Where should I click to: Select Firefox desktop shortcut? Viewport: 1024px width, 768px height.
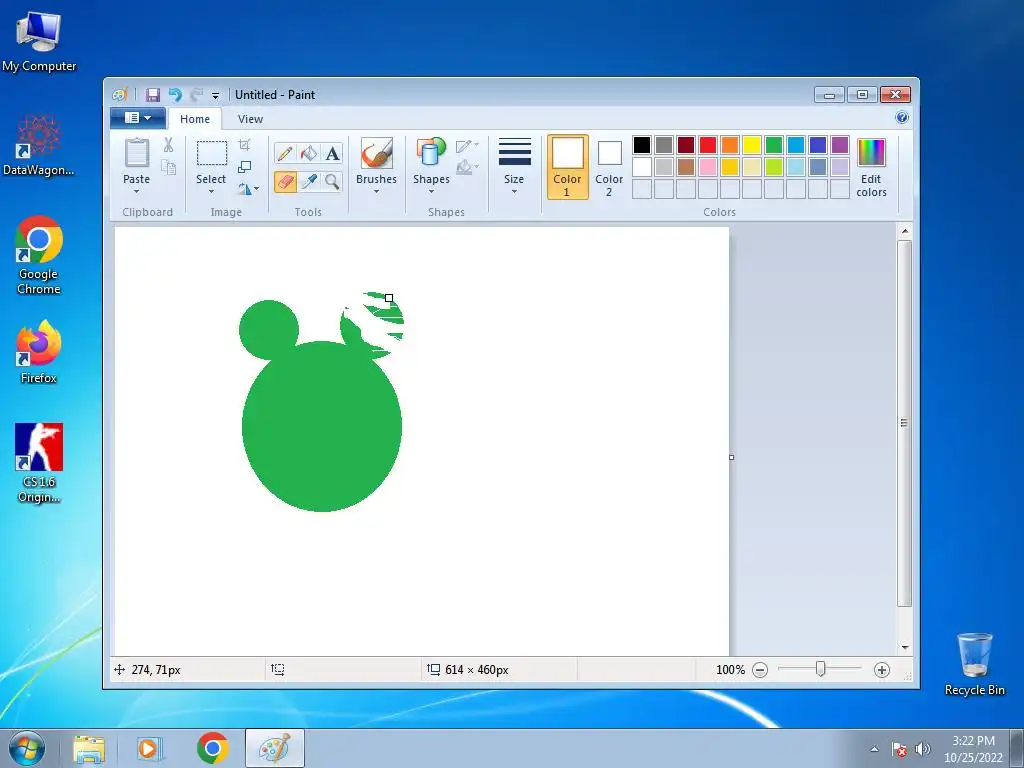pyautogui.click(x=39, y=352)
